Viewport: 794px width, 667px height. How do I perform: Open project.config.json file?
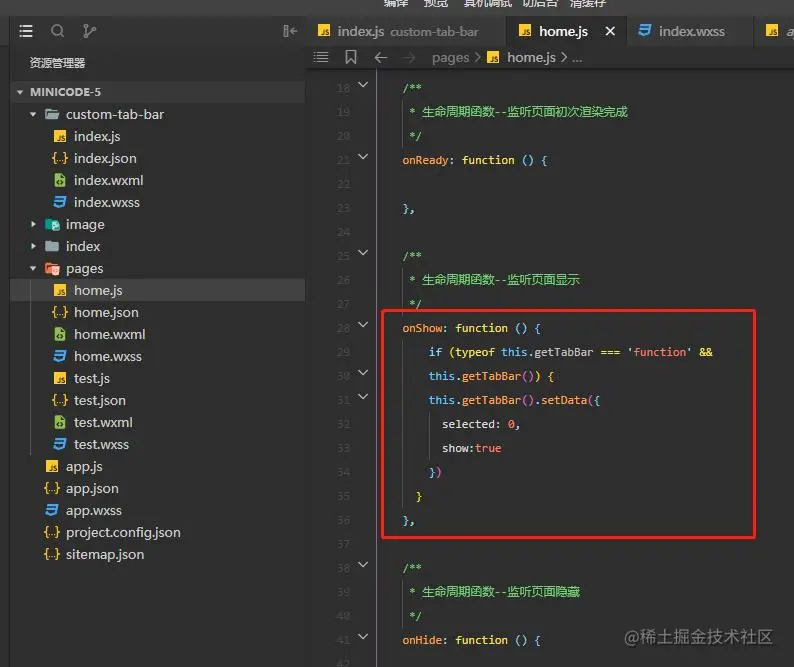[157, 533]
